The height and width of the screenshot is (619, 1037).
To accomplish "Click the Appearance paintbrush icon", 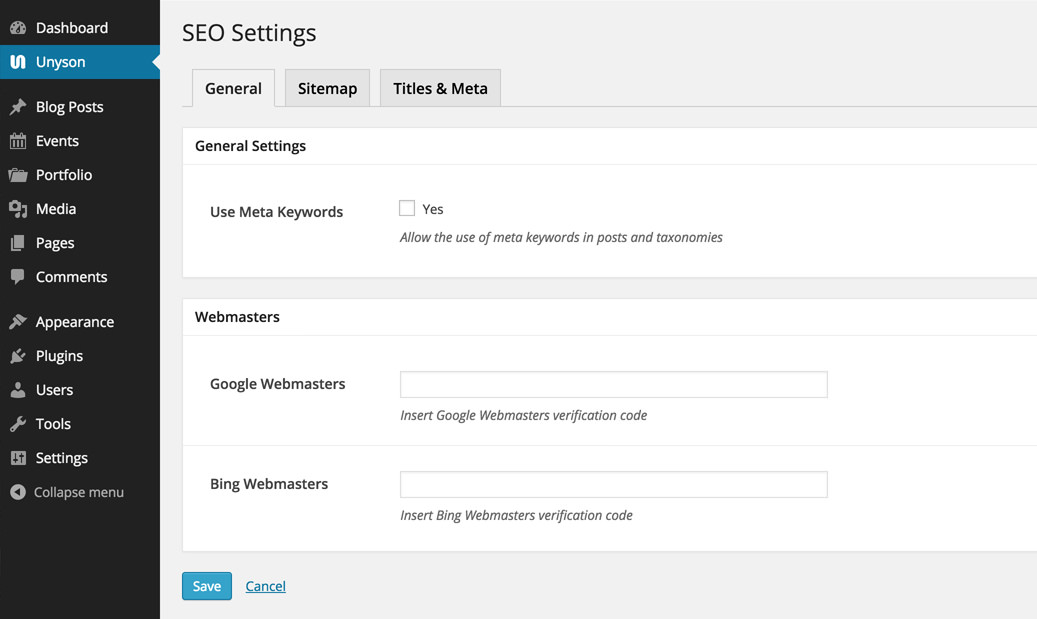I will 18,321.
